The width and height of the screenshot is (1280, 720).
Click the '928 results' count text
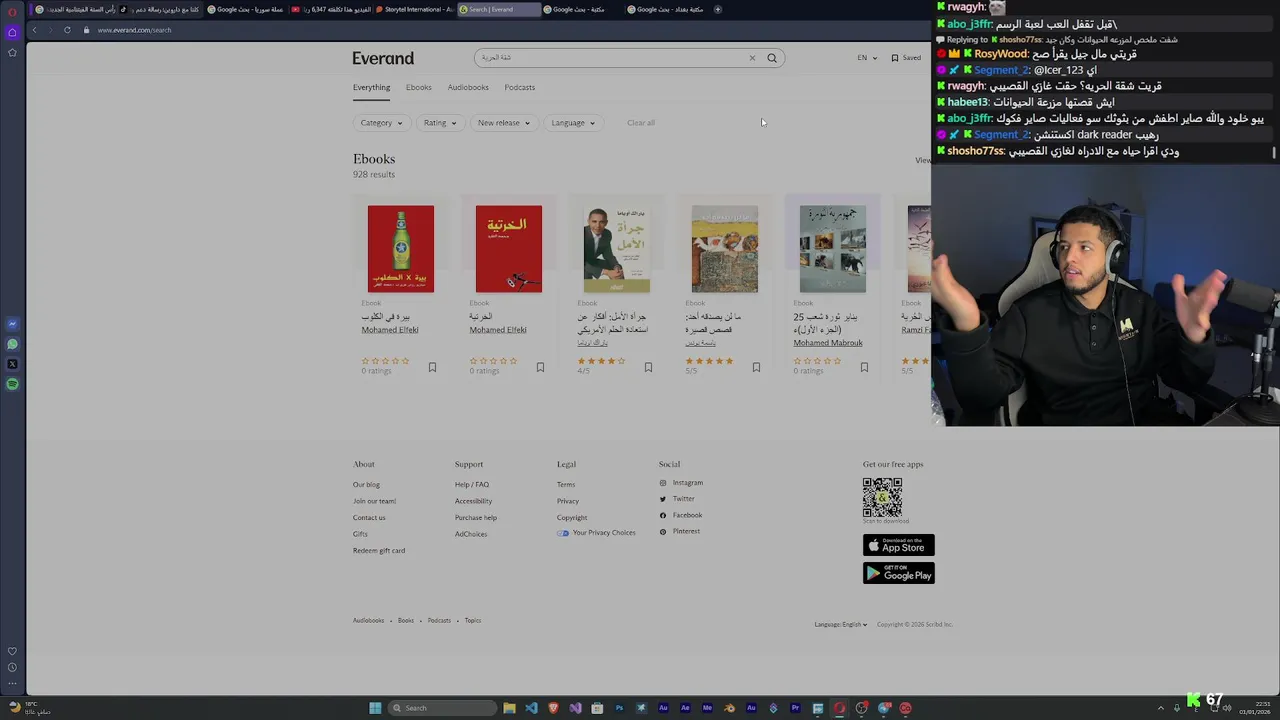coord(374,175)
